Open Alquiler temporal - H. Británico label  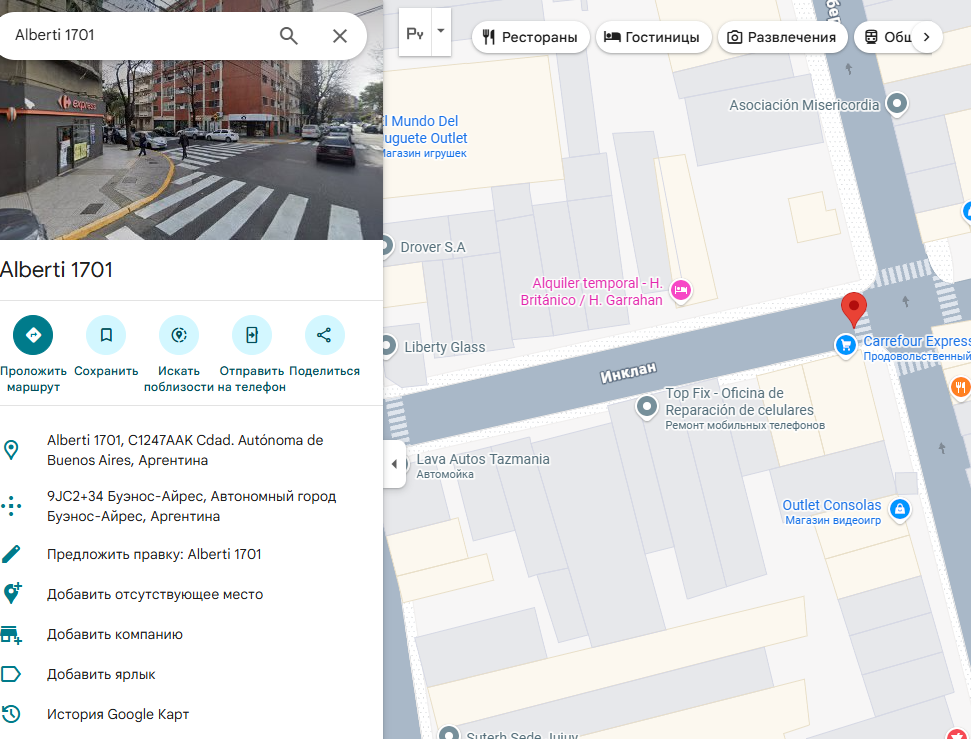pyautogui.click(x=591, y=292)
